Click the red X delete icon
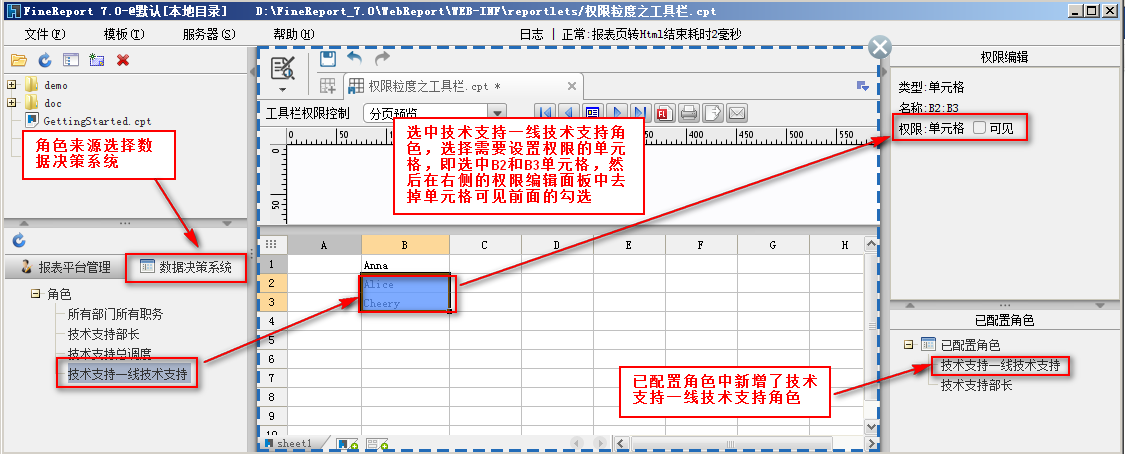Image resolution: width=1125 pixels, height=454 pixels. tap(123, 60)
